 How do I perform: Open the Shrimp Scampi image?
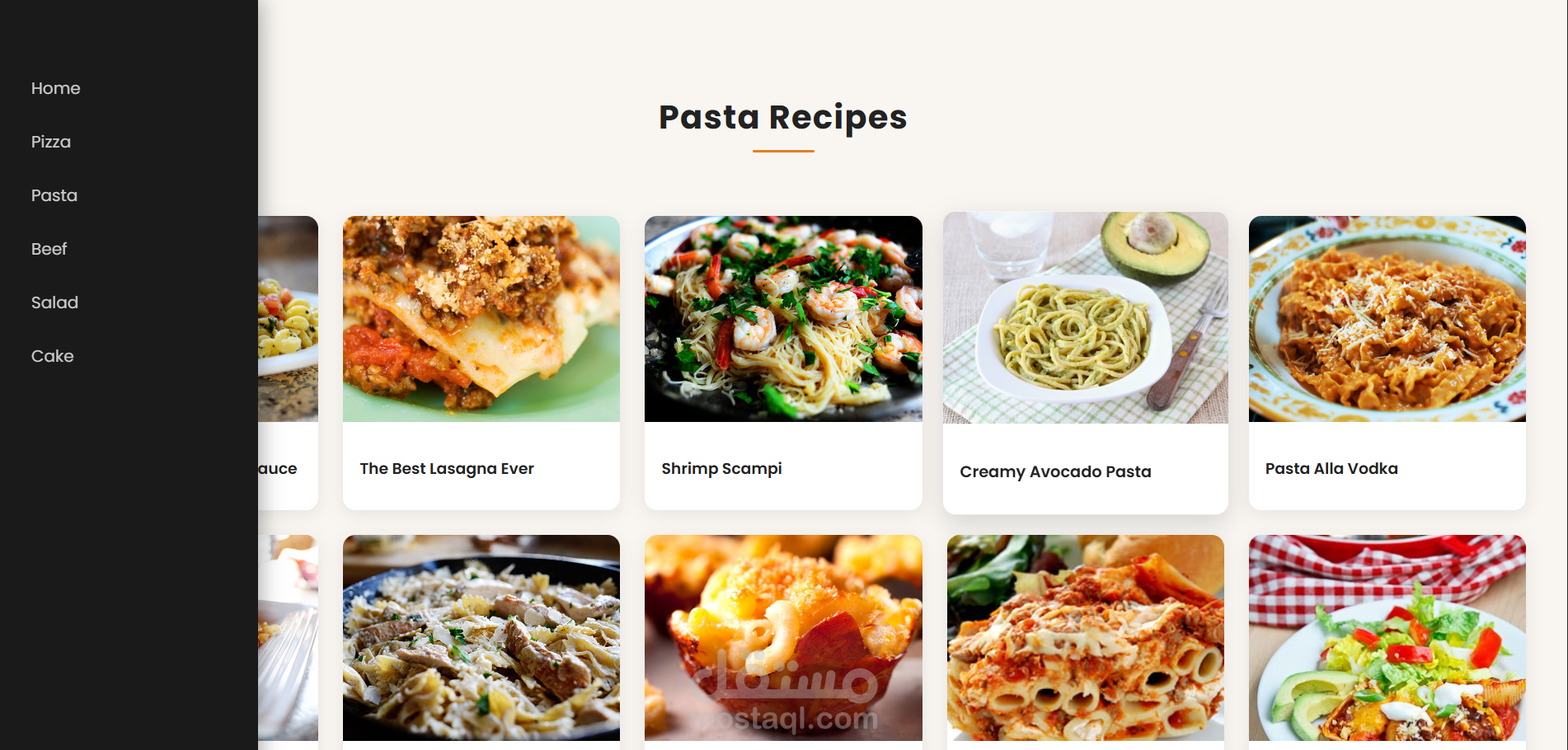point(783,319)
